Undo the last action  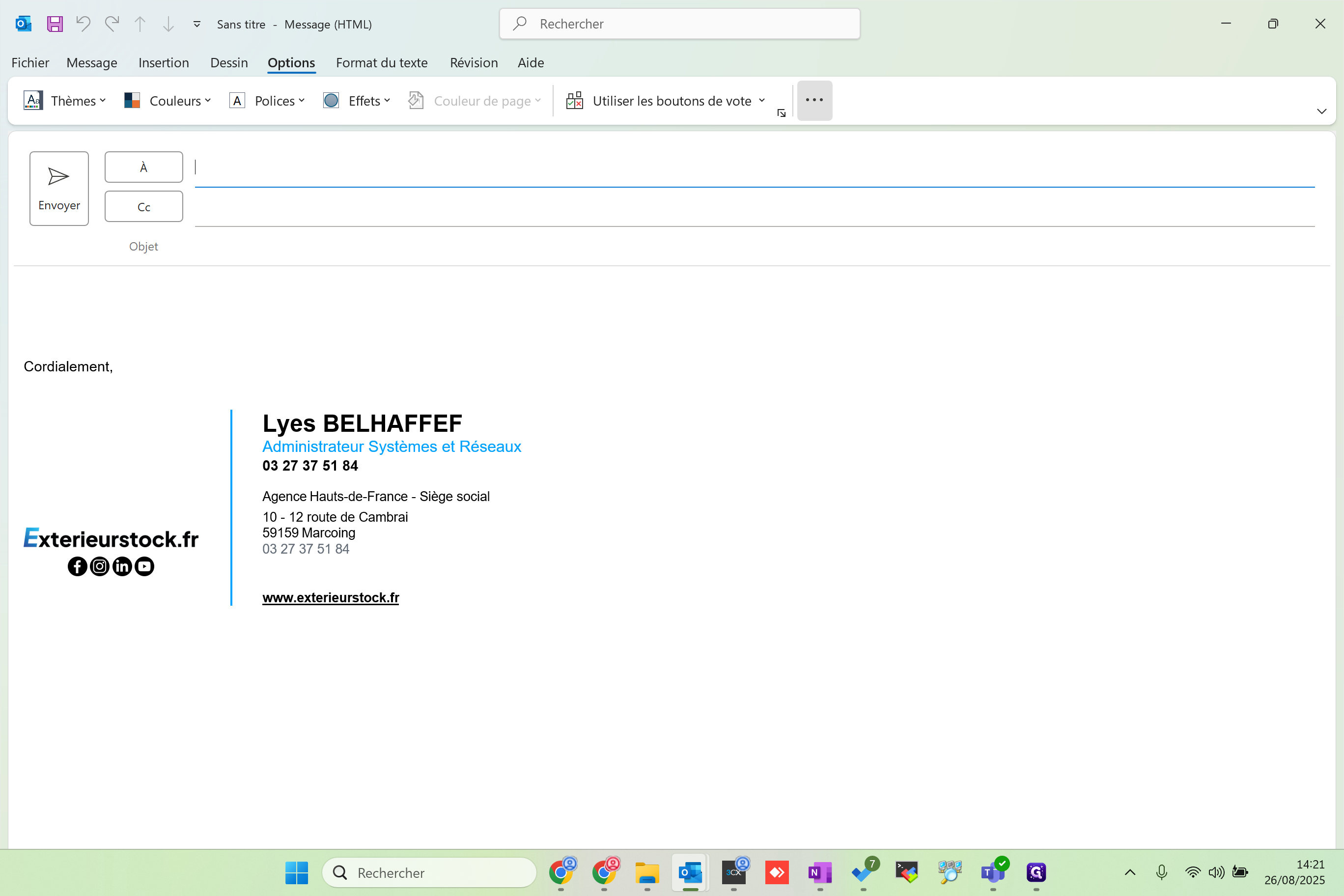point(84,24)
